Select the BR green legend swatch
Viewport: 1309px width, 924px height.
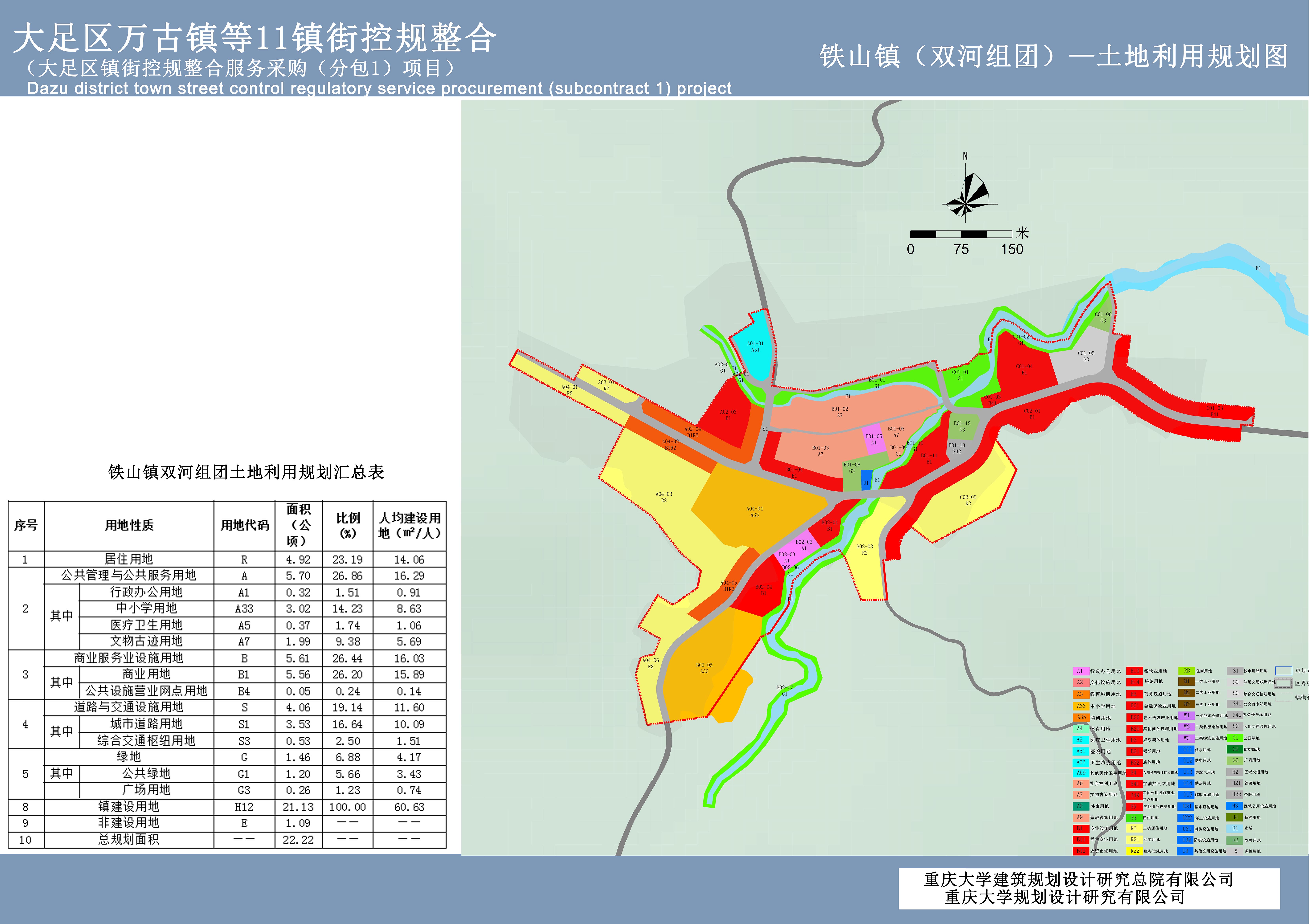tap(1134, 818)
